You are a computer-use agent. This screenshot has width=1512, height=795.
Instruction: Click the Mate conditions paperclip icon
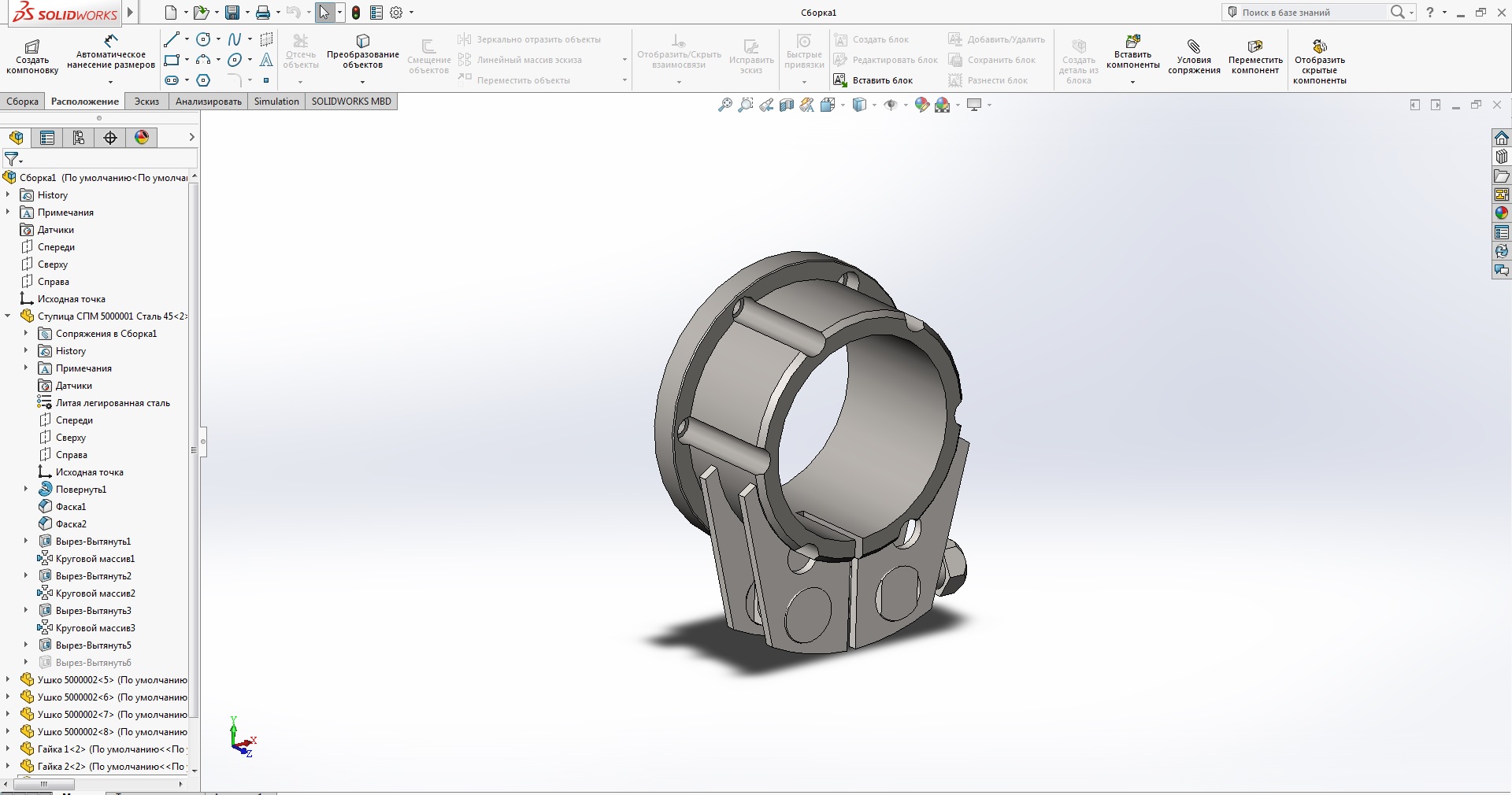[x=1194, y=46]
